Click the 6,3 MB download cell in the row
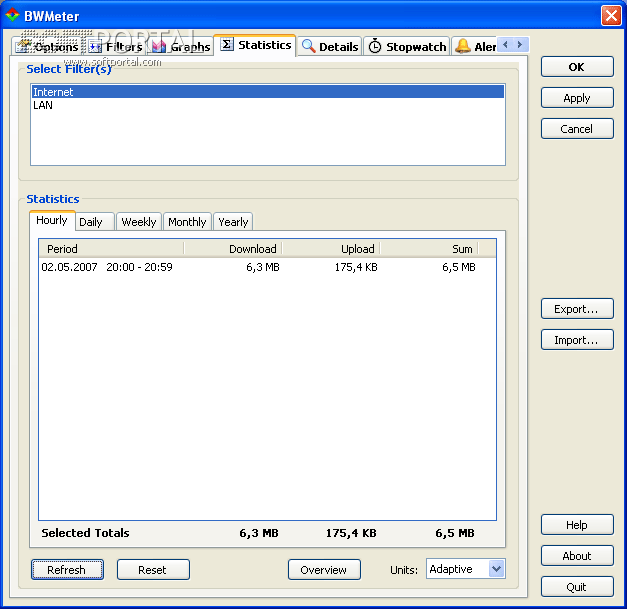This screenshot has height=609, width=627. [263, 267]
